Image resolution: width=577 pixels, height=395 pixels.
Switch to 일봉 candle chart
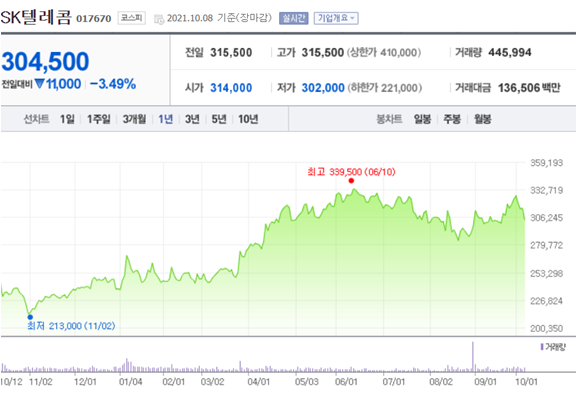coord(422,119)
